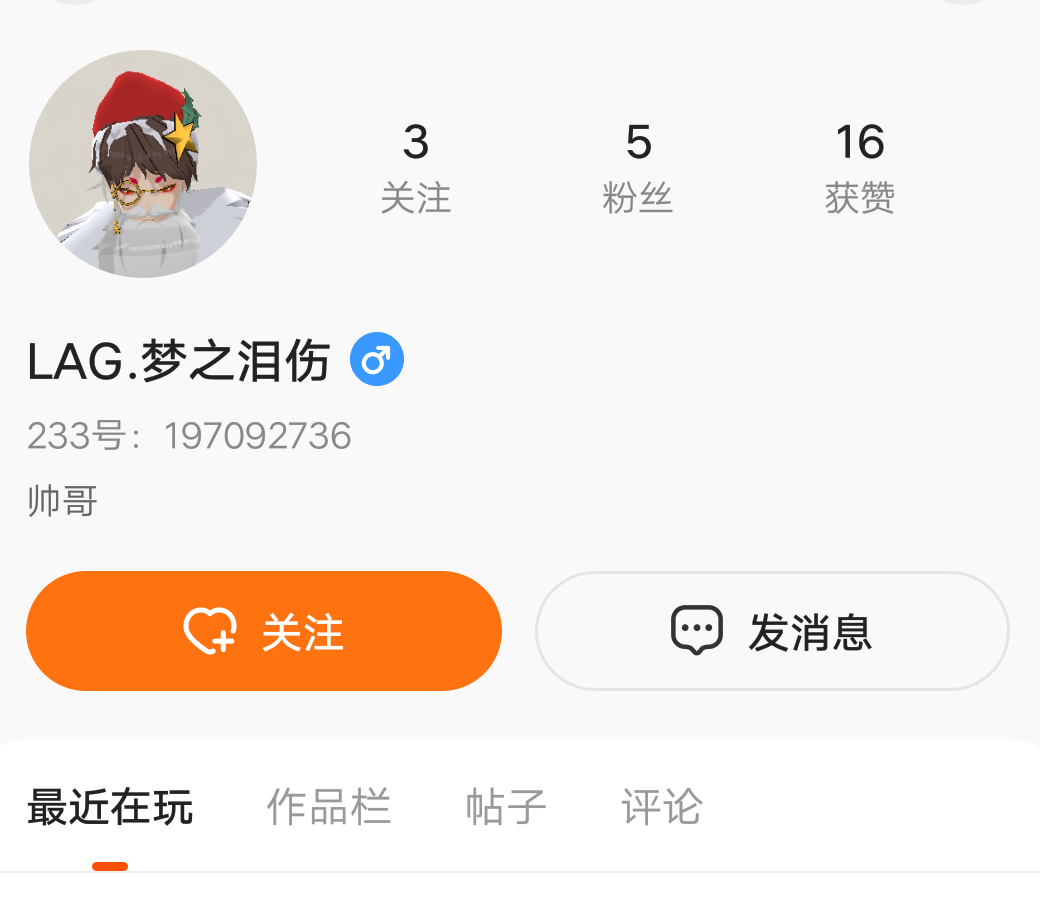
Task: Open the 帖子 tab
Action: click(506, 807)
